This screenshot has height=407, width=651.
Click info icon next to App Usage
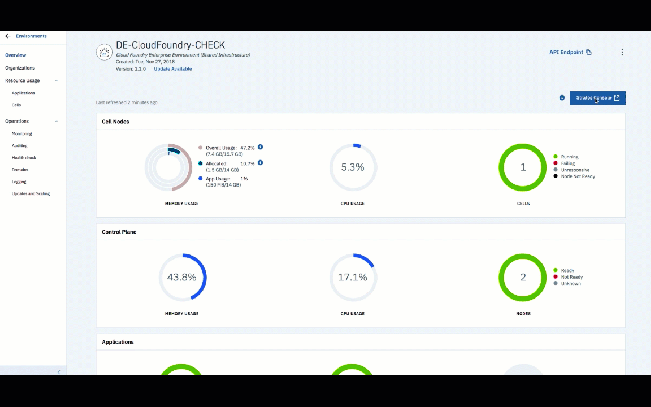260,178
